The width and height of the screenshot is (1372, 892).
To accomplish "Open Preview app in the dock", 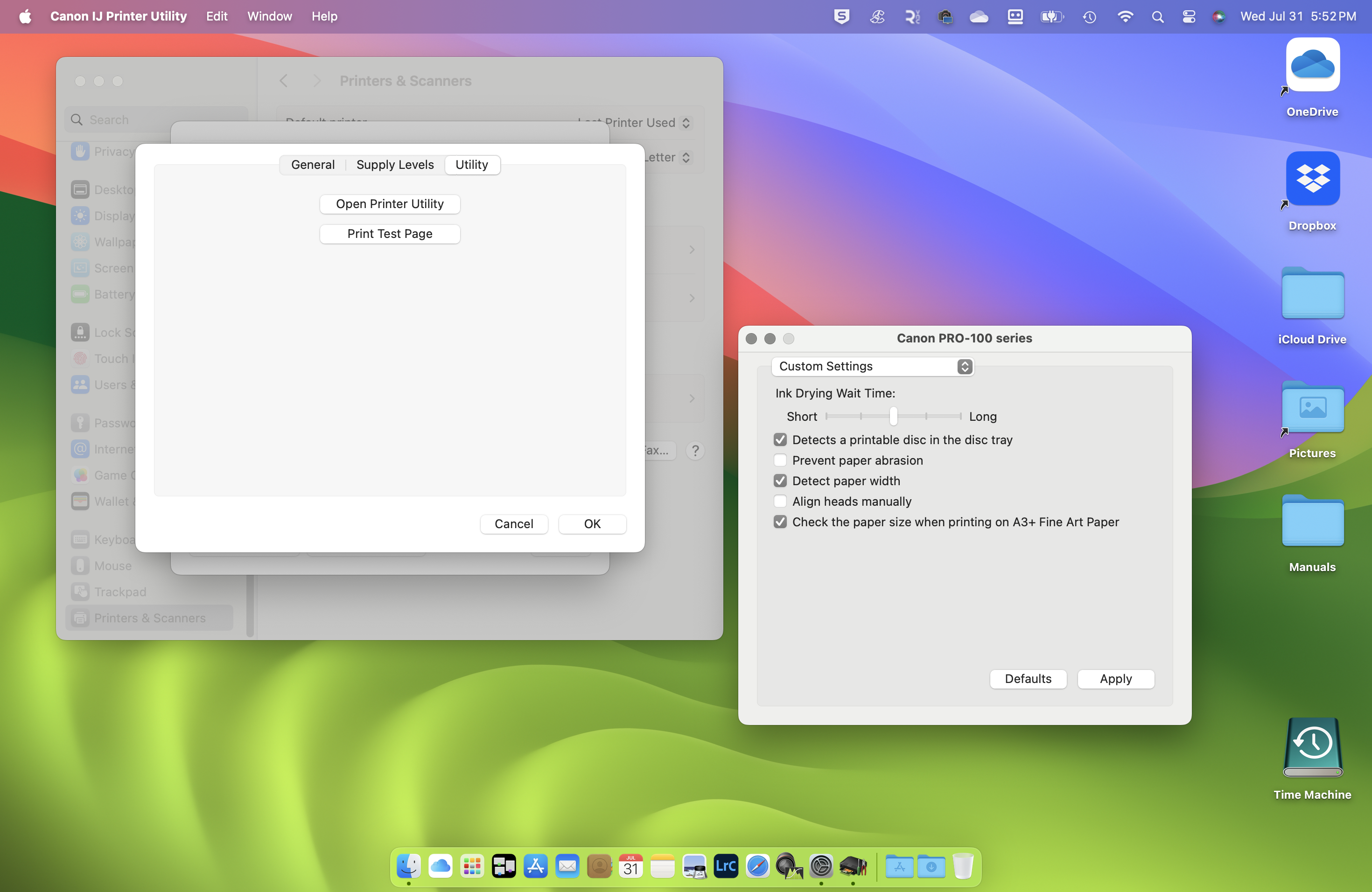I will 694,865.
